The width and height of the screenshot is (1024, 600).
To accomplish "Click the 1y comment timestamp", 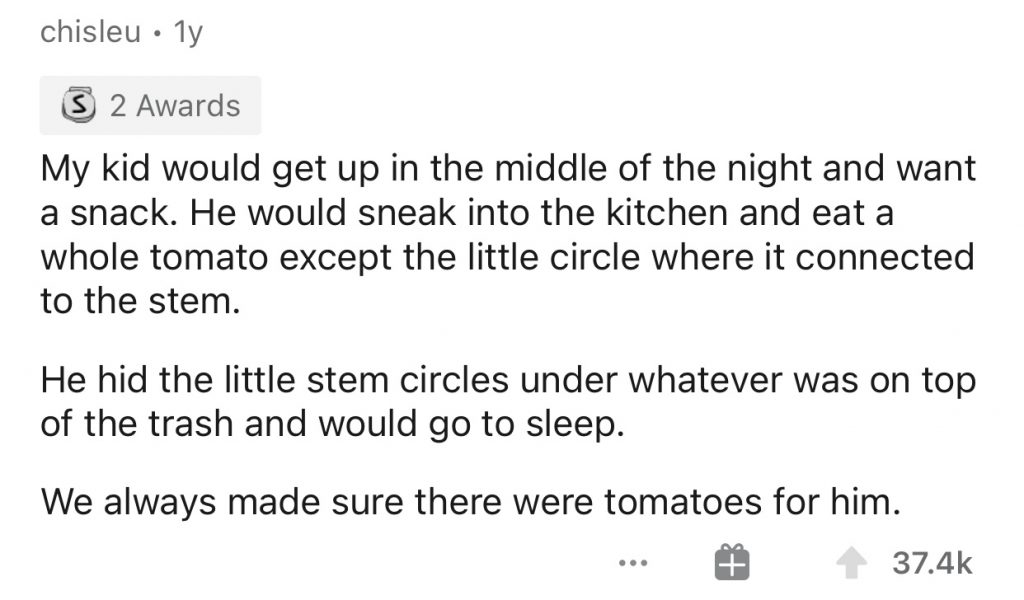I will pos(187,33).
